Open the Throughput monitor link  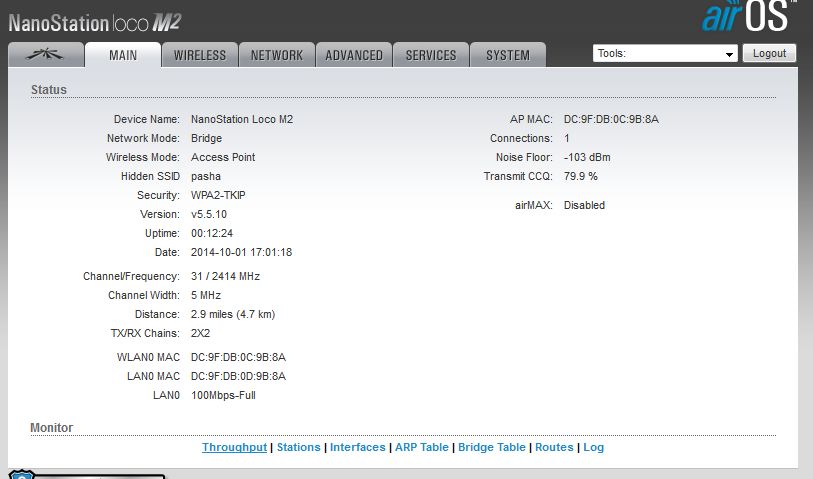point(234,447)
